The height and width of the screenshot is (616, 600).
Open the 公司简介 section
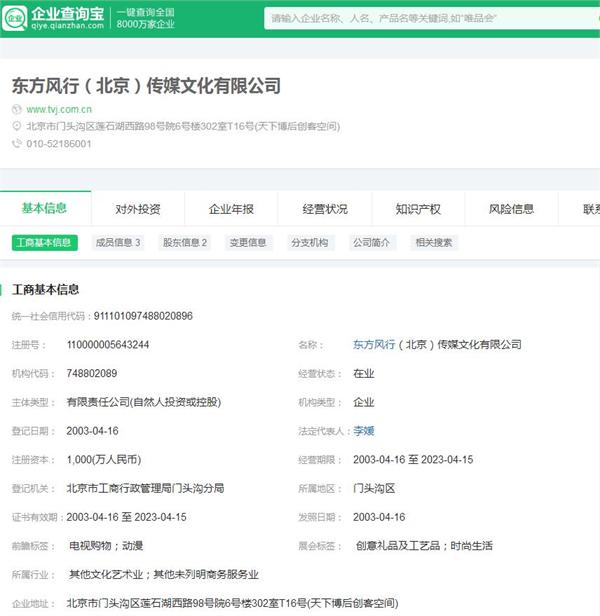pos(371,243)
